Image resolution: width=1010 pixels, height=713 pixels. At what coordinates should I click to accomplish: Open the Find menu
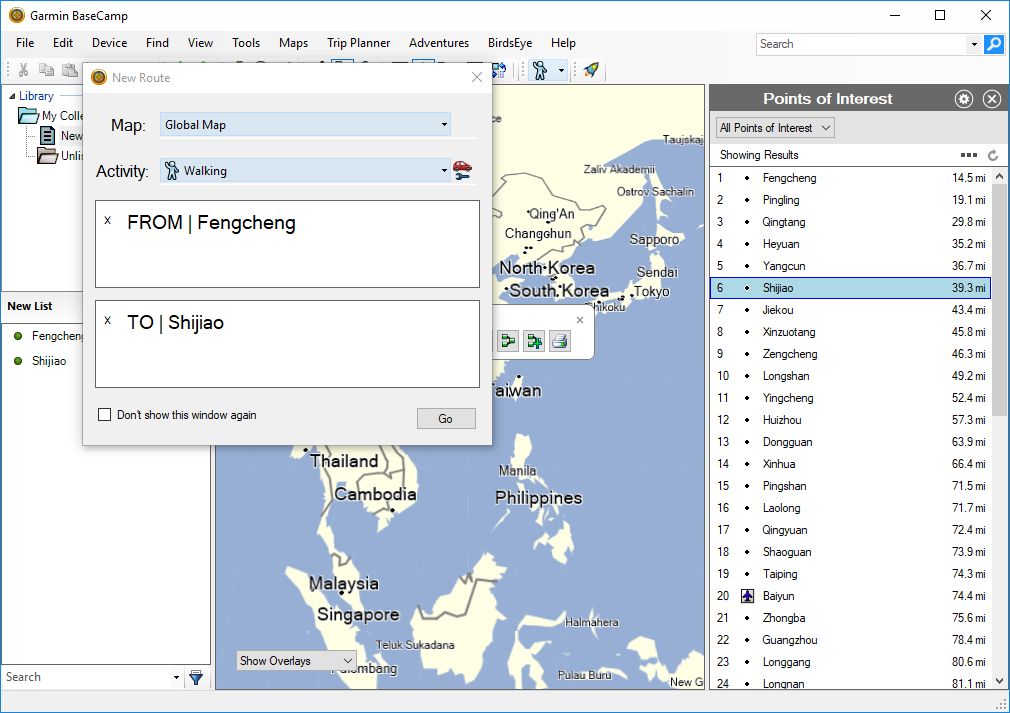tap(157, 43)
